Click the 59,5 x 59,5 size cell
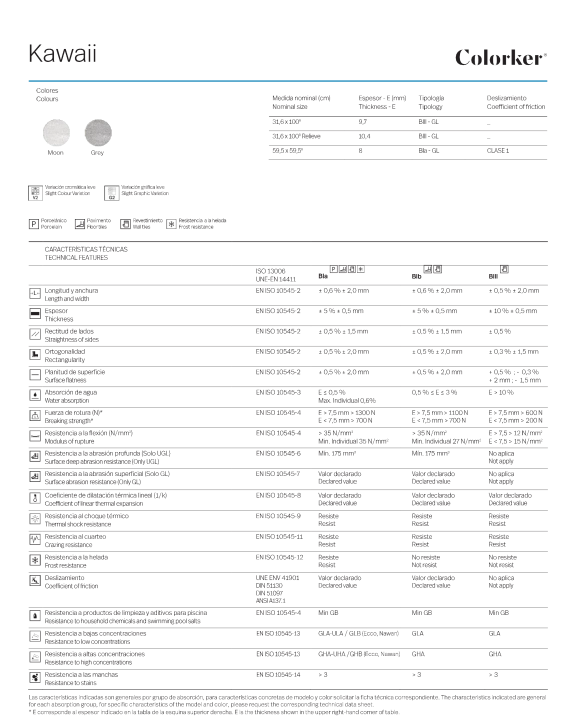This screenshot has width=576, height=720. [288, 151]
